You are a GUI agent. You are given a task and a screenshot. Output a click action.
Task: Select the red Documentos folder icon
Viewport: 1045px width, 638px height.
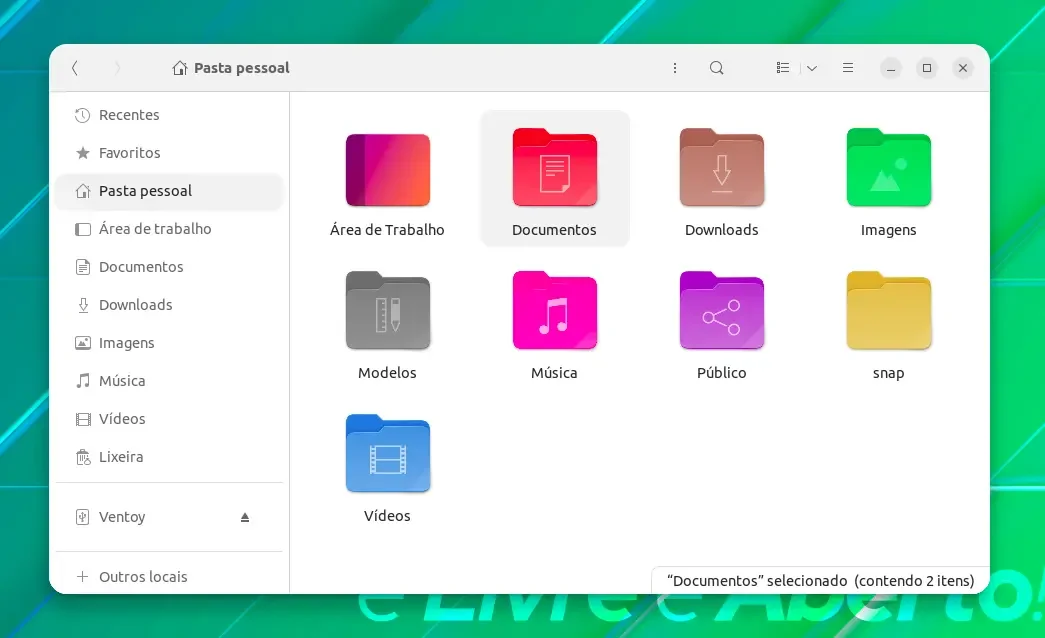click(554, 167)
